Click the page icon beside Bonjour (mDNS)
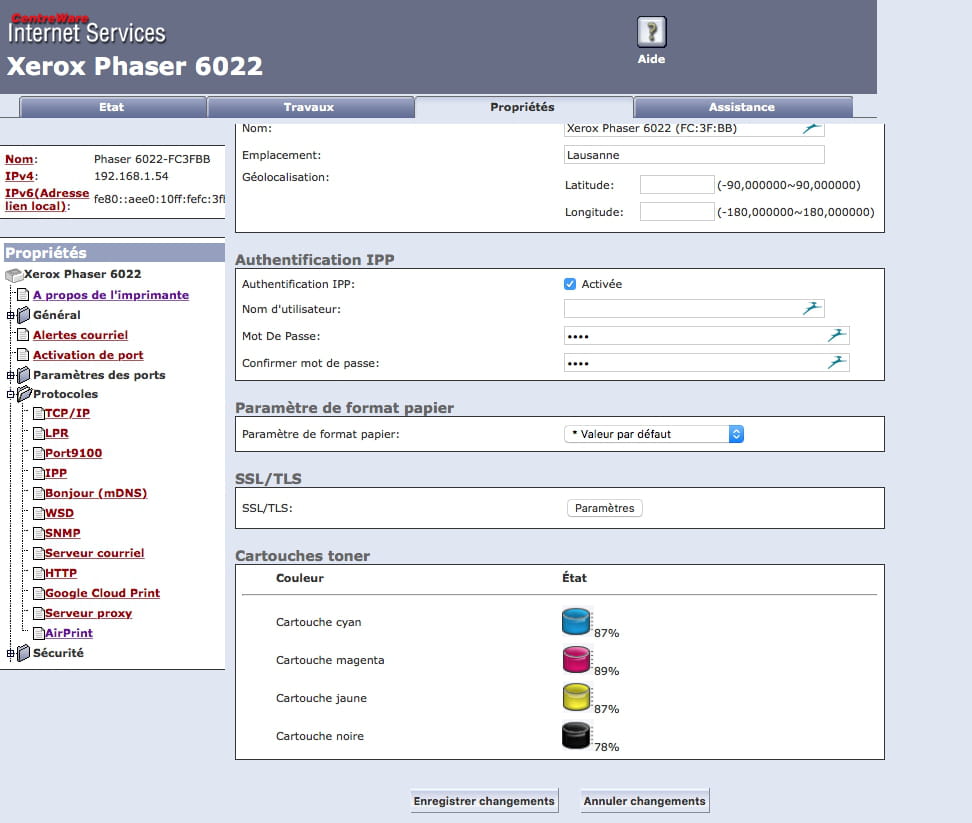 pos(38,493)
